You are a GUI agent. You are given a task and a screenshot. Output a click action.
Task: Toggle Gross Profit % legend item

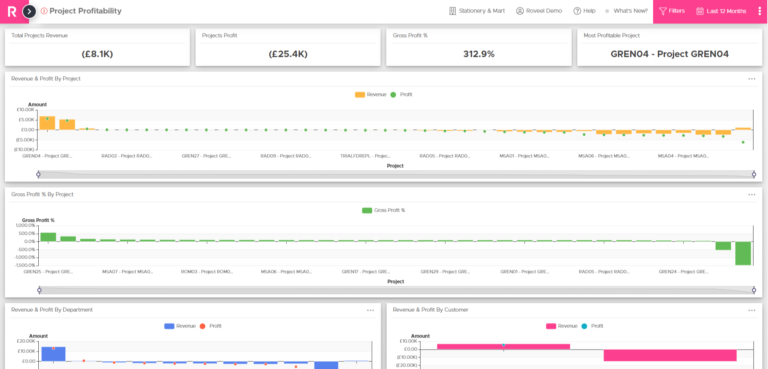pyautogui.click(x=384, y=210)
